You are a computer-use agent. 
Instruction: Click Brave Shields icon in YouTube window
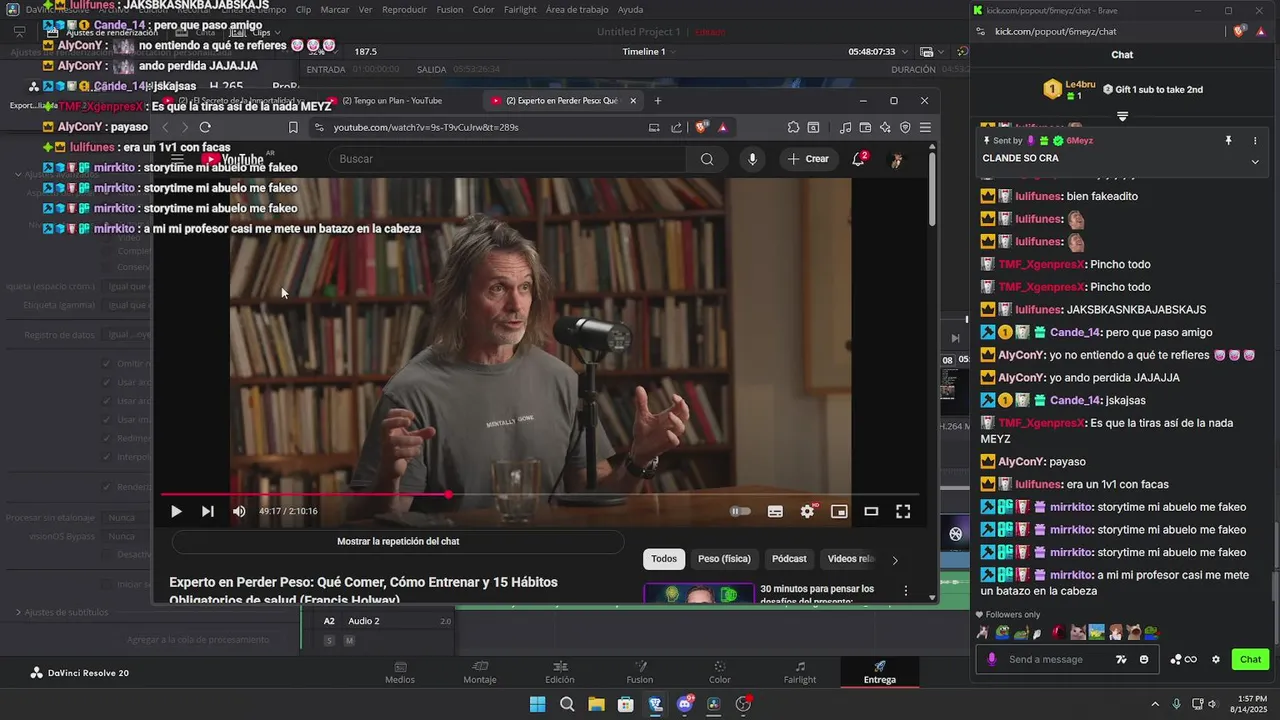point(702,127)
